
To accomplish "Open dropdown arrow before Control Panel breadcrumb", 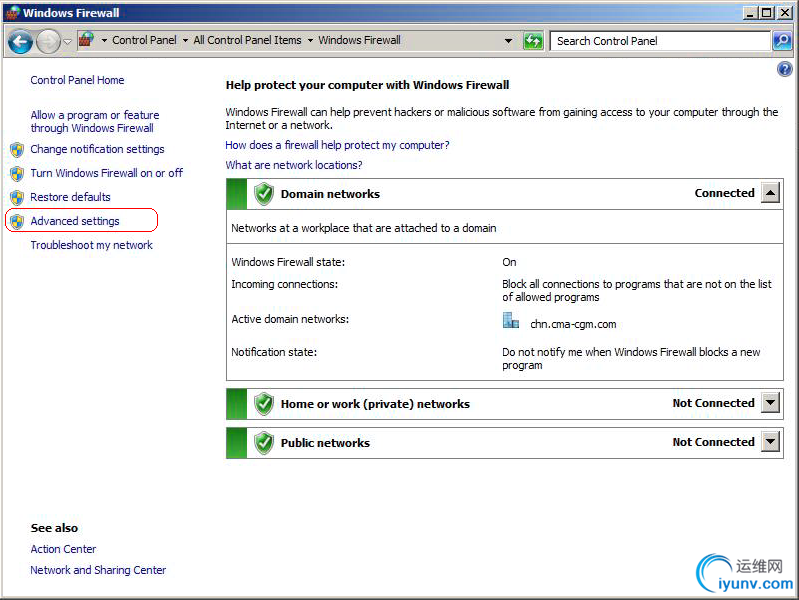I will pos(104,40).
